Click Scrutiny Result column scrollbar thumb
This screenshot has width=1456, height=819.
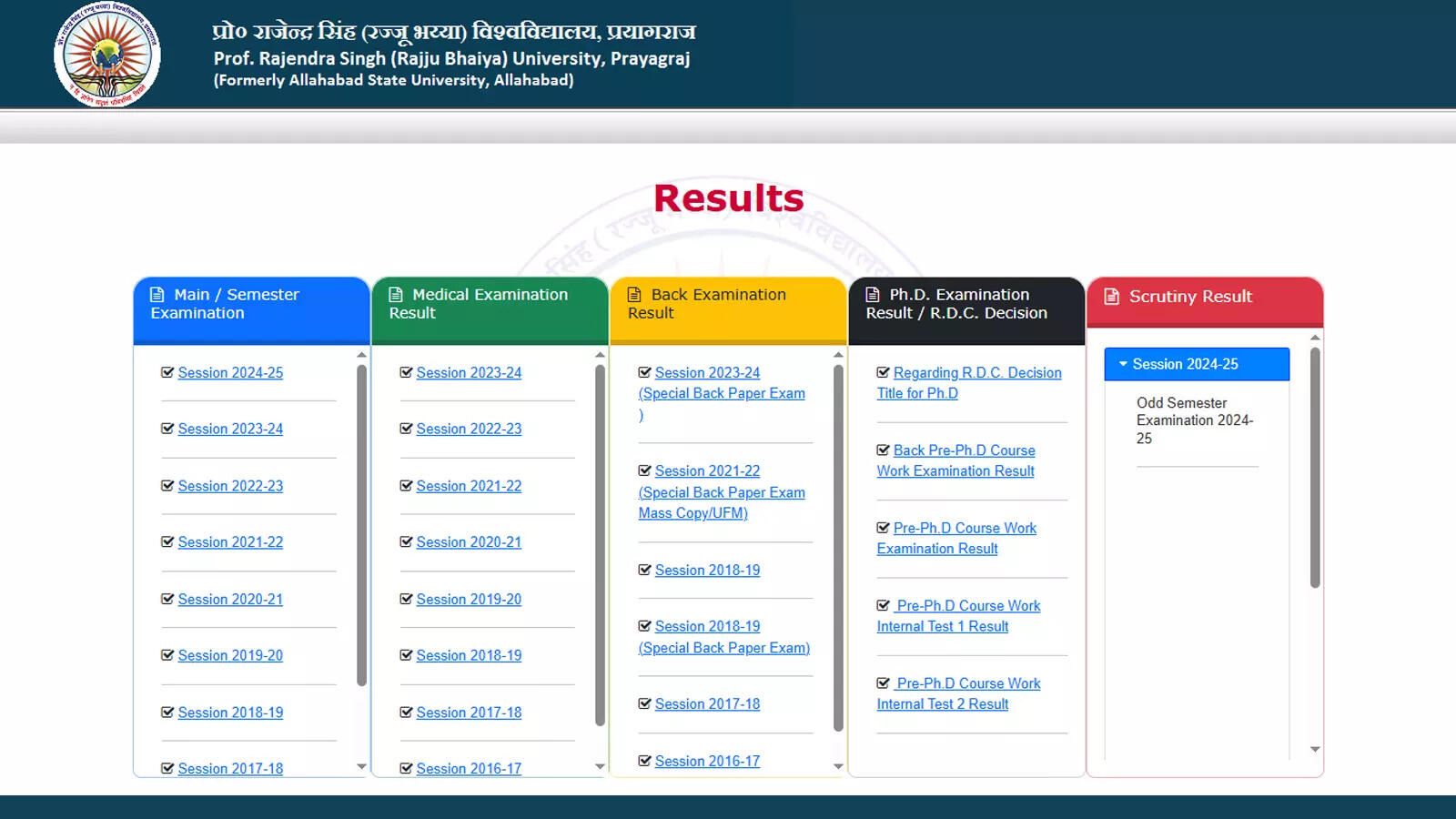(1315, 468)
